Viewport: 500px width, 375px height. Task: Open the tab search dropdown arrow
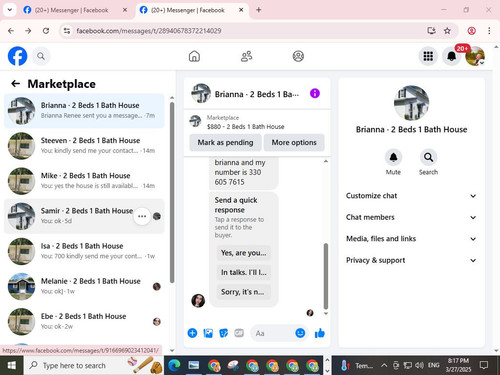tap(10, 10)
